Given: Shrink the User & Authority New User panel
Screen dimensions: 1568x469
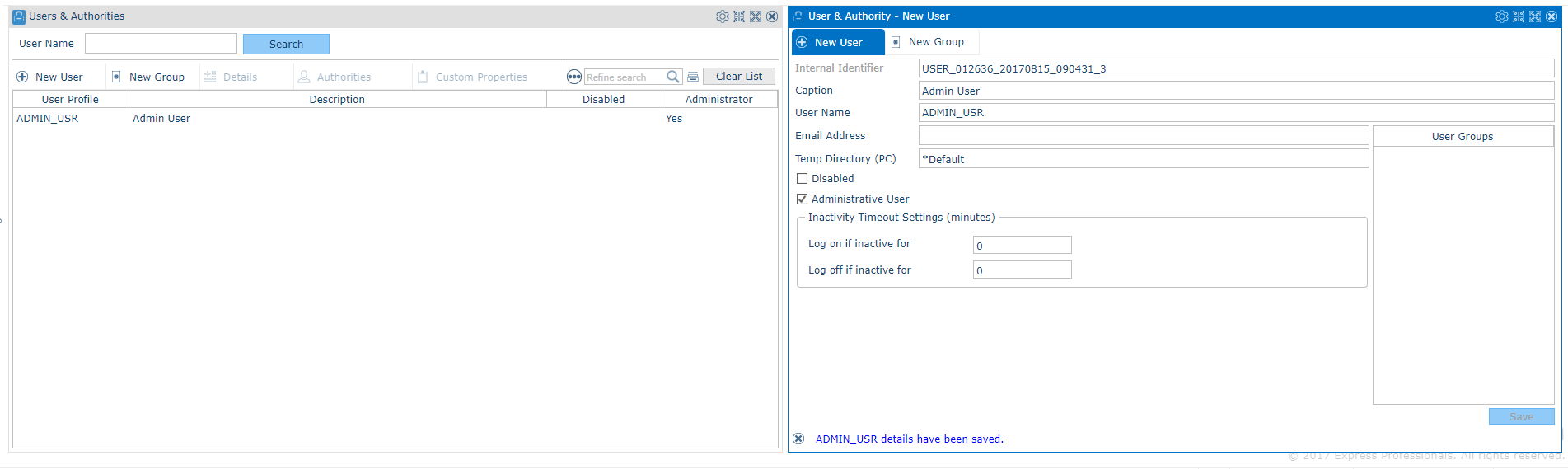Looking at the screenshot, I should click(x=1519, y=16).
